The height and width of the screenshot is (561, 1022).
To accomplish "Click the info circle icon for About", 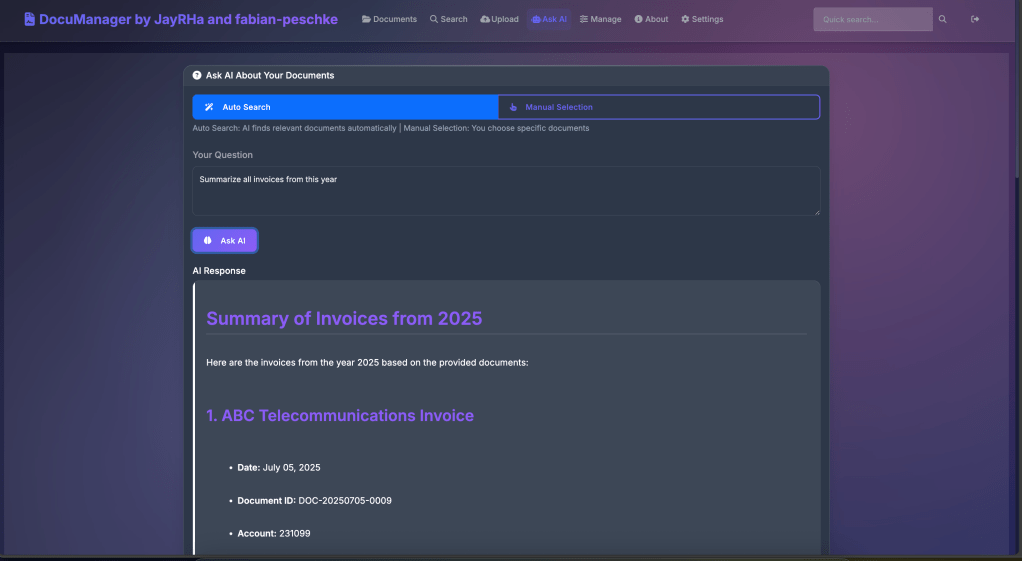I will 638,19.
